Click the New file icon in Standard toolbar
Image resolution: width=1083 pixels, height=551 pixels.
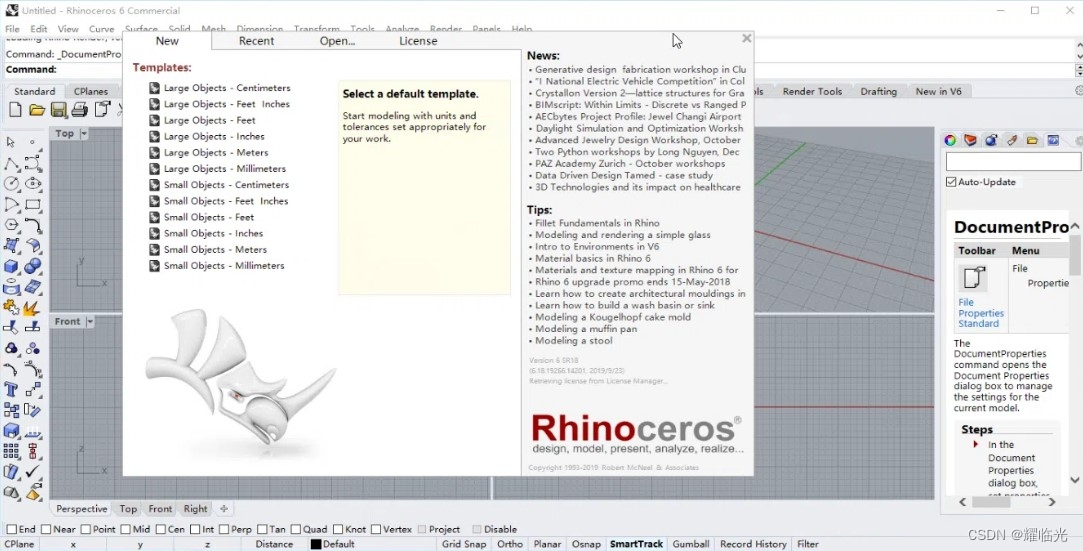pos(15,110)
